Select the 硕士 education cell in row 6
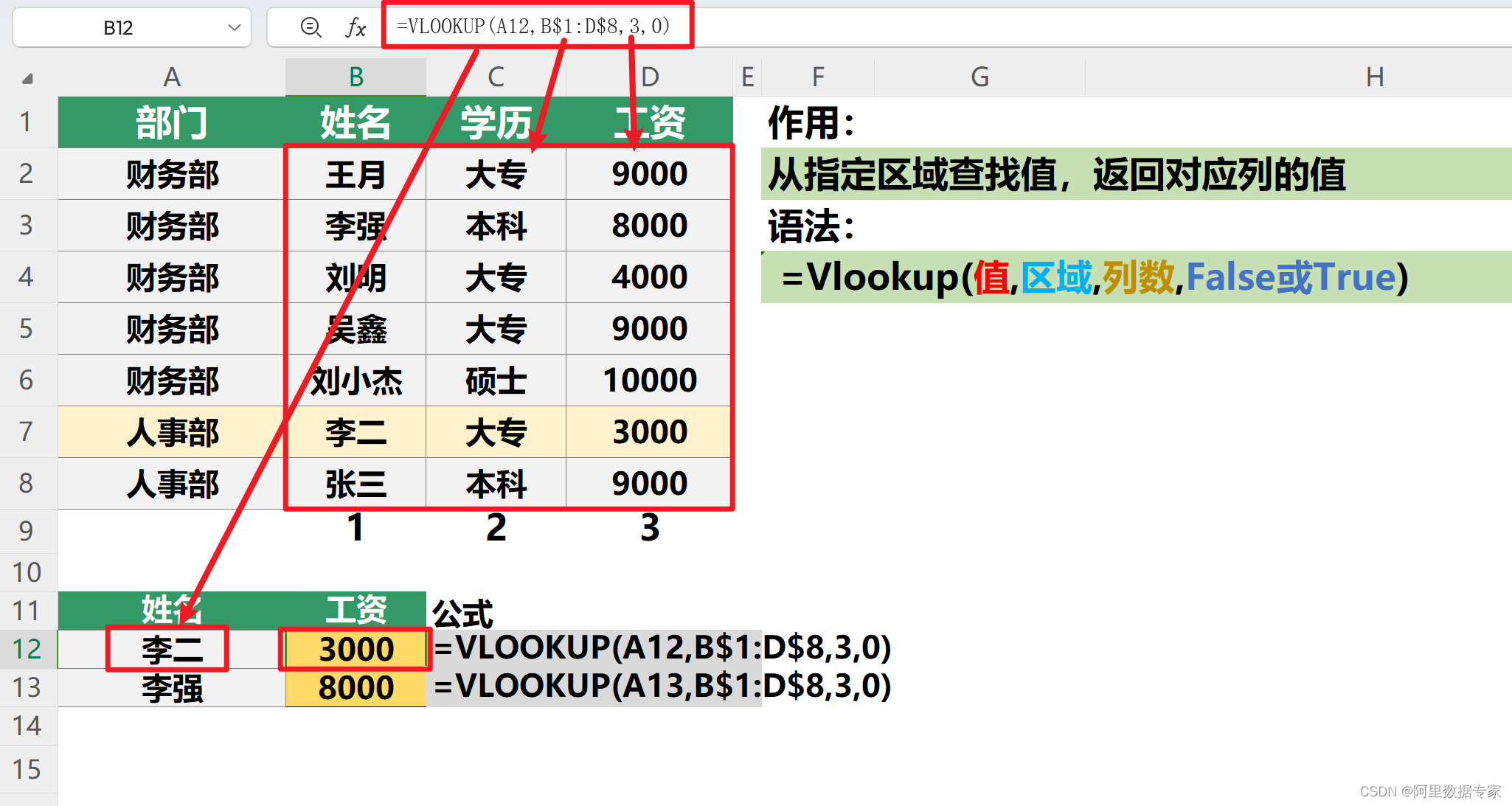The height and width of the screenshot is (806, 1512). (x=496, y=381)
